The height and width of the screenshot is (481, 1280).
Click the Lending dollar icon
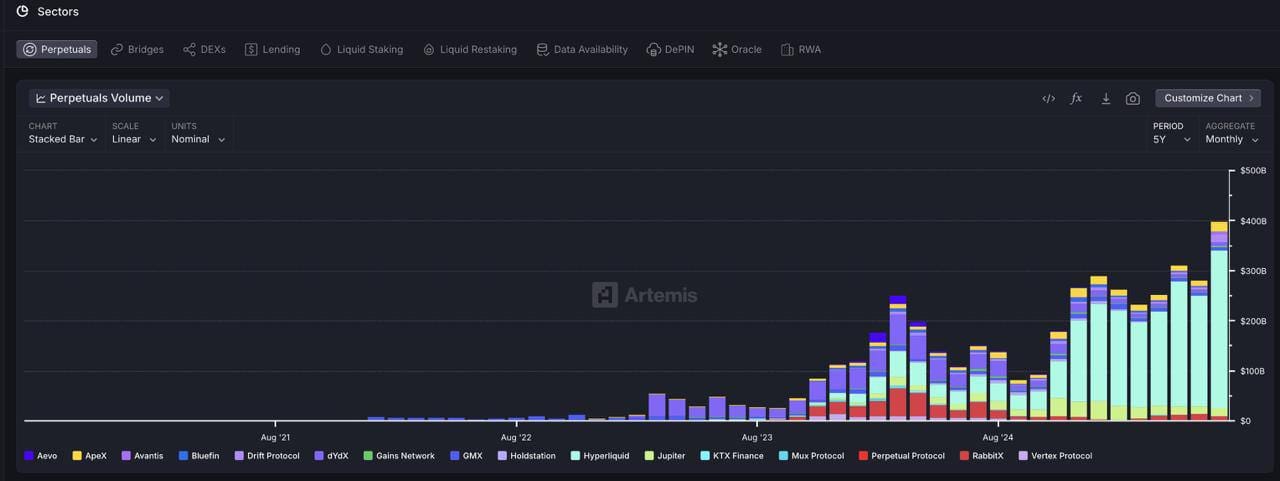(251, 49)
